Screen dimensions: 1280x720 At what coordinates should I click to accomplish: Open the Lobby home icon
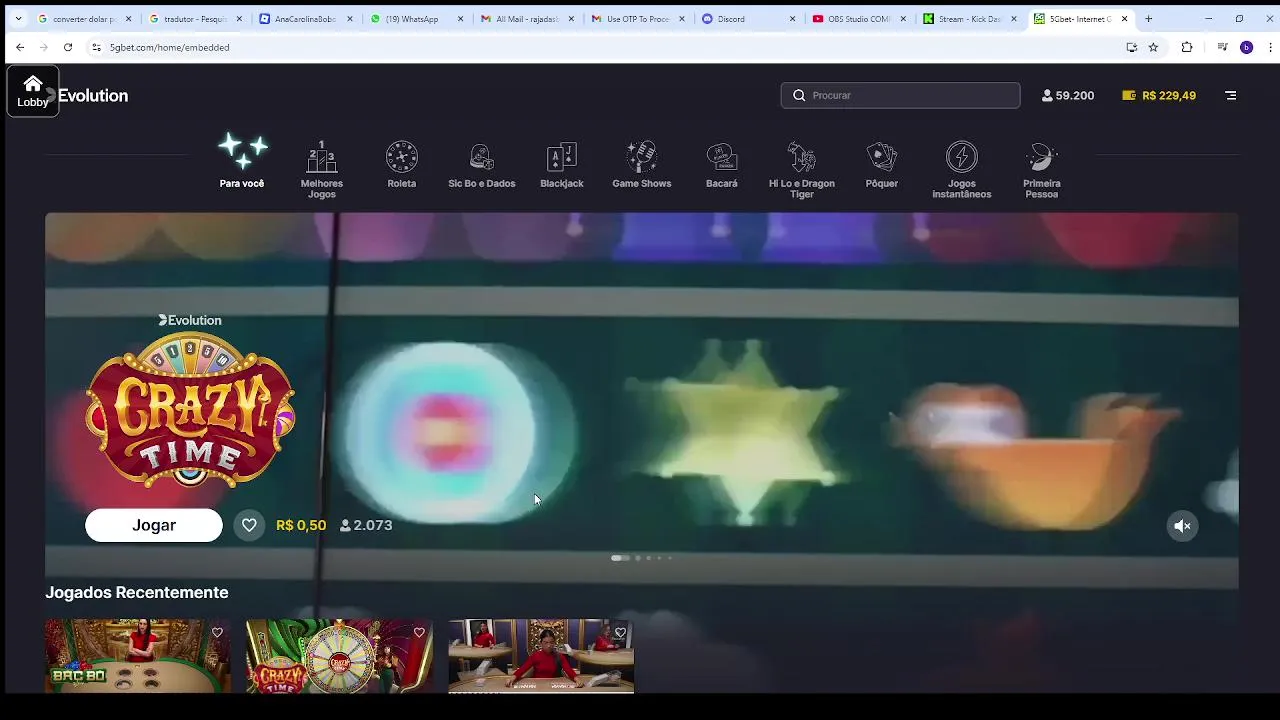click(x=32, y=90)
